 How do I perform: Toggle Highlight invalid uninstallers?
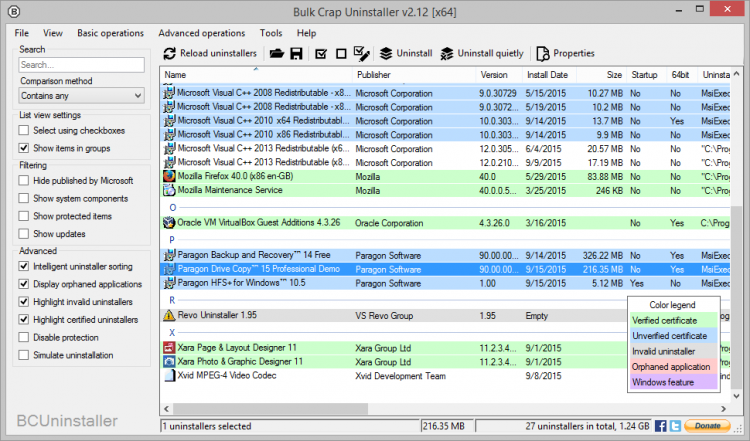click(23, 301)
